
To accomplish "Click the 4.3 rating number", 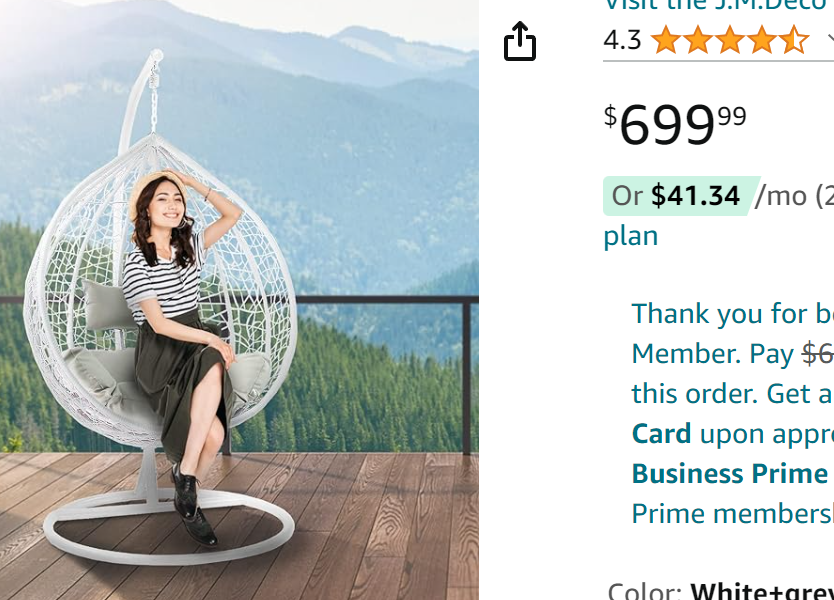I will click(x=622, y=40).
